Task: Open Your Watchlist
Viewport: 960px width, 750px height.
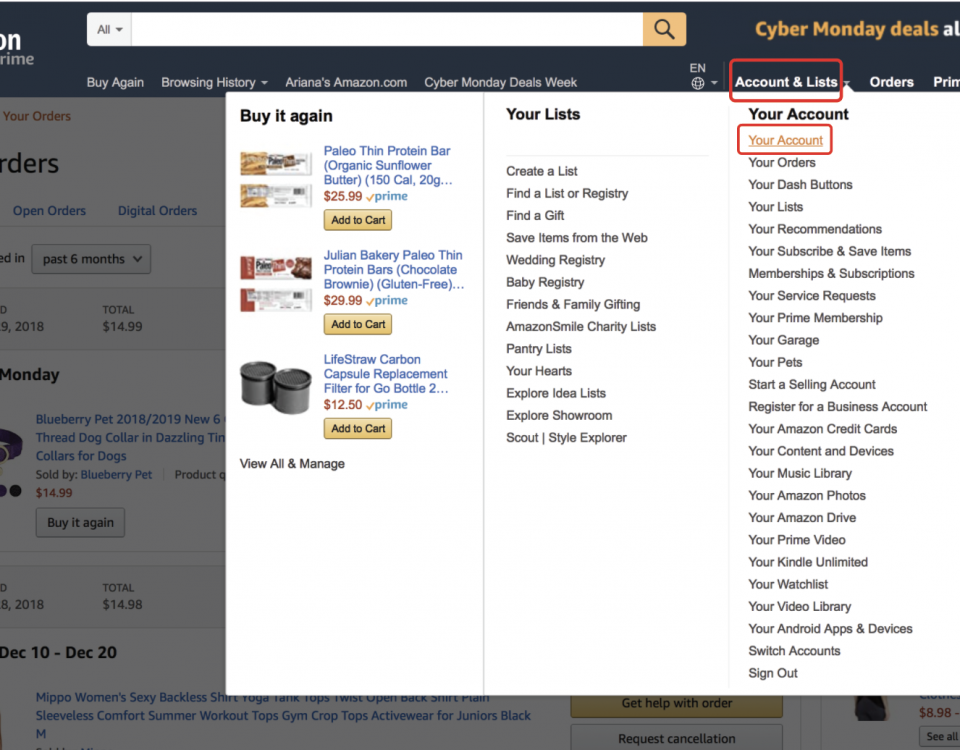Action: (x=788, y=584)
